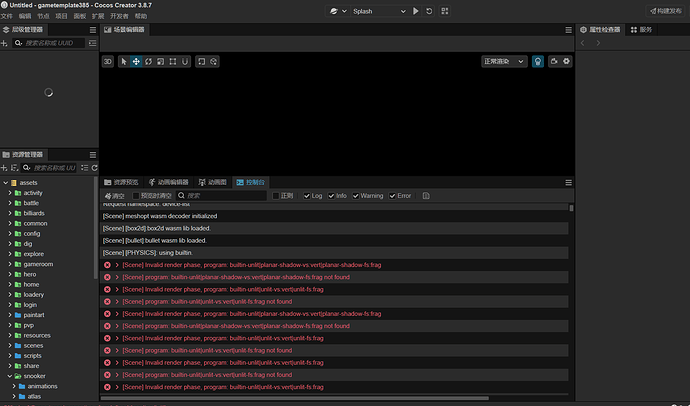Switch to the Console 控制台 tab
The image size is (690, 406).
pyautogui.click(x=250, y=182)
